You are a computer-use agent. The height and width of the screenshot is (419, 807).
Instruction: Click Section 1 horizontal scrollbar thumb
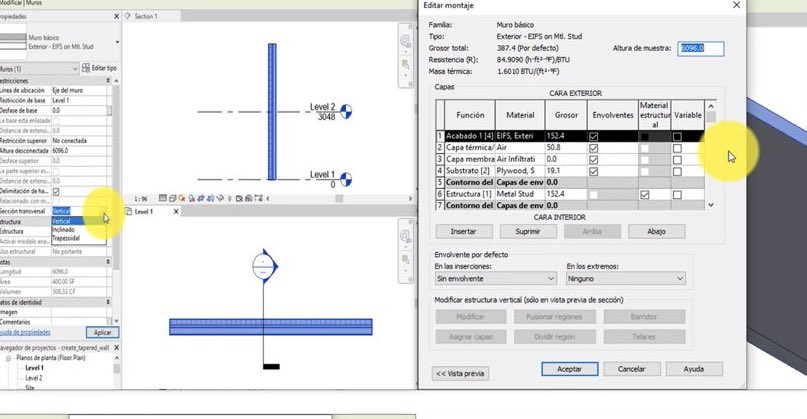coord(339,198)
